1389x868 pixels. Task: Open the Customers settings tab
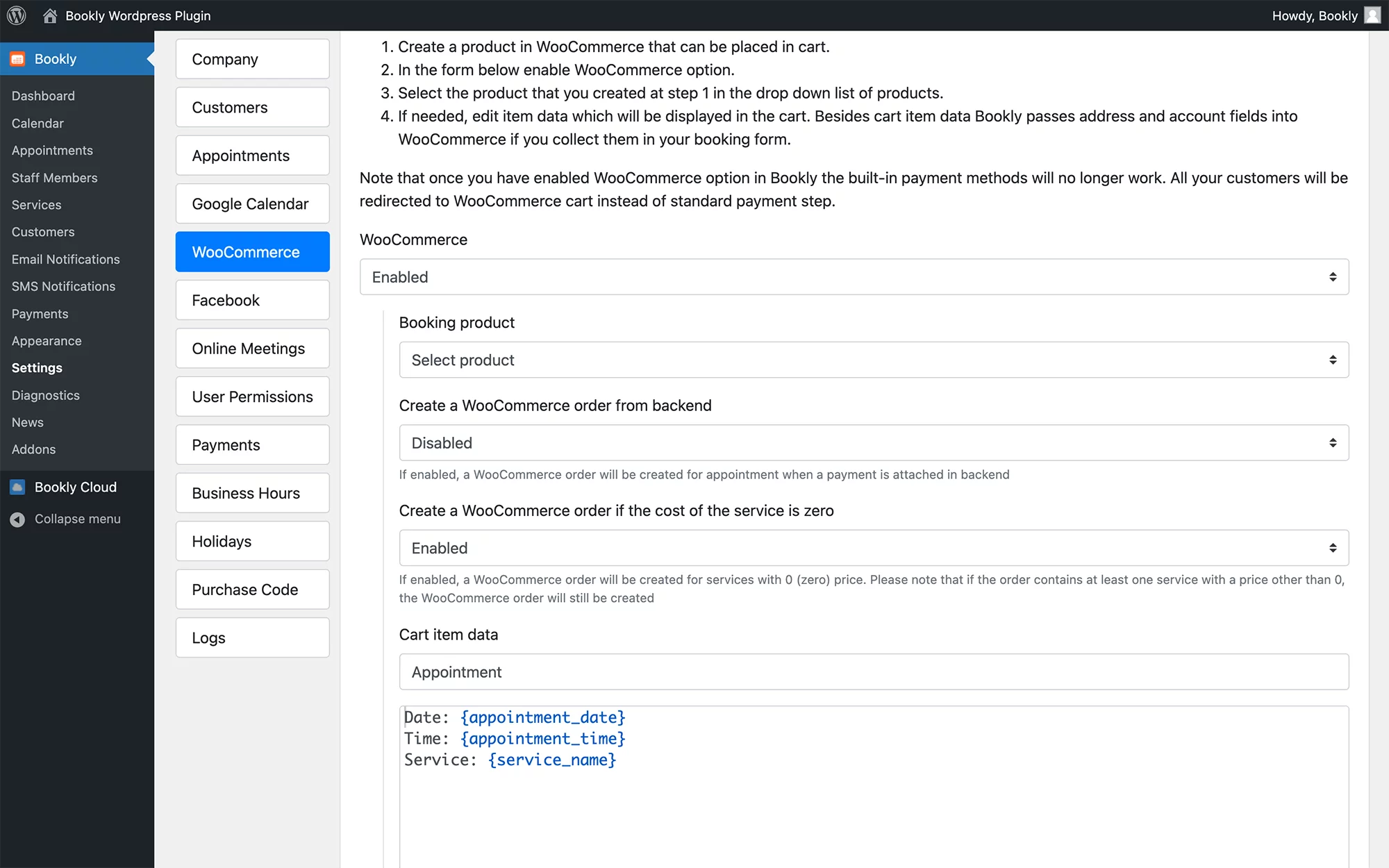253,108
